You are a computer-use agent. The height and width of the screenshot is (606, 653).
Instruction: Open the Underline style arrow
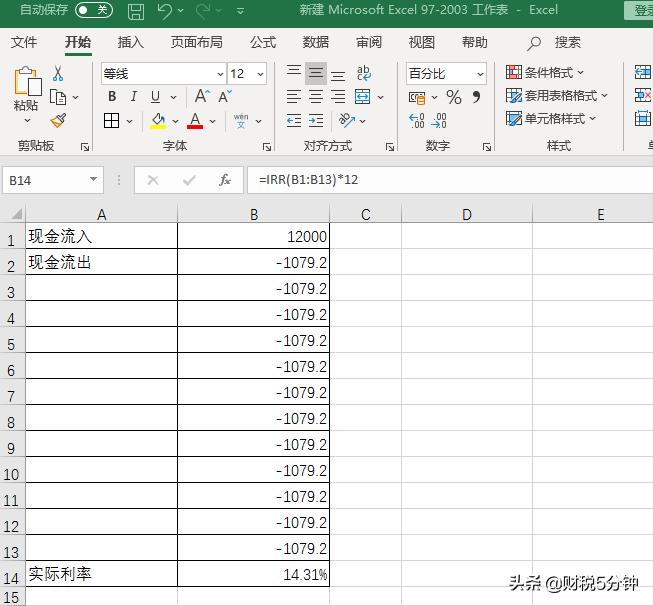pyautogui.click(x=174, y=97)
